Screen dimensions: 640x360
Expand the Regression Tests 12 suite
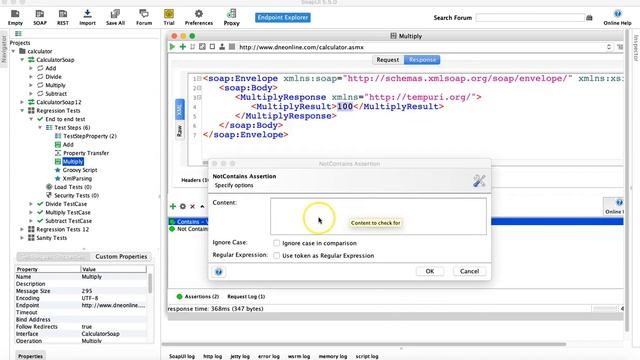pyautogui.click(x=22, y=229)
